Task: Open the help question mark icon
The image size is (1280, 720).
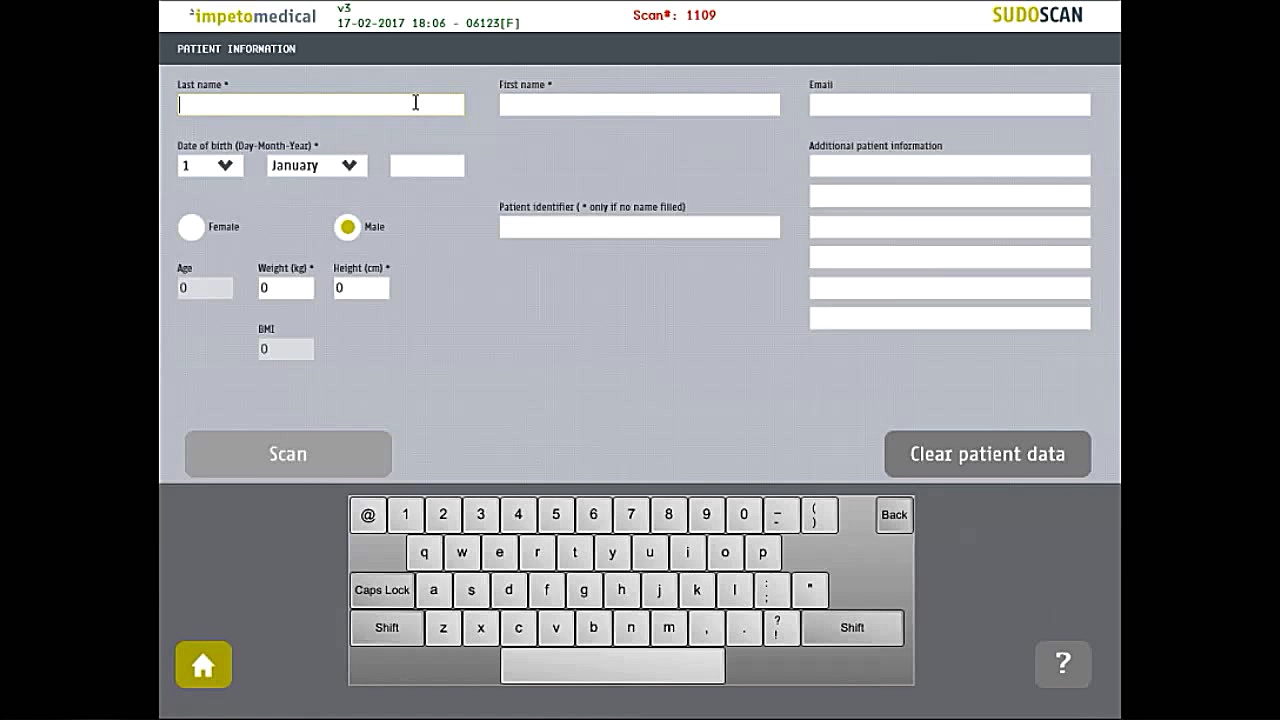Action: [1063, 663]
